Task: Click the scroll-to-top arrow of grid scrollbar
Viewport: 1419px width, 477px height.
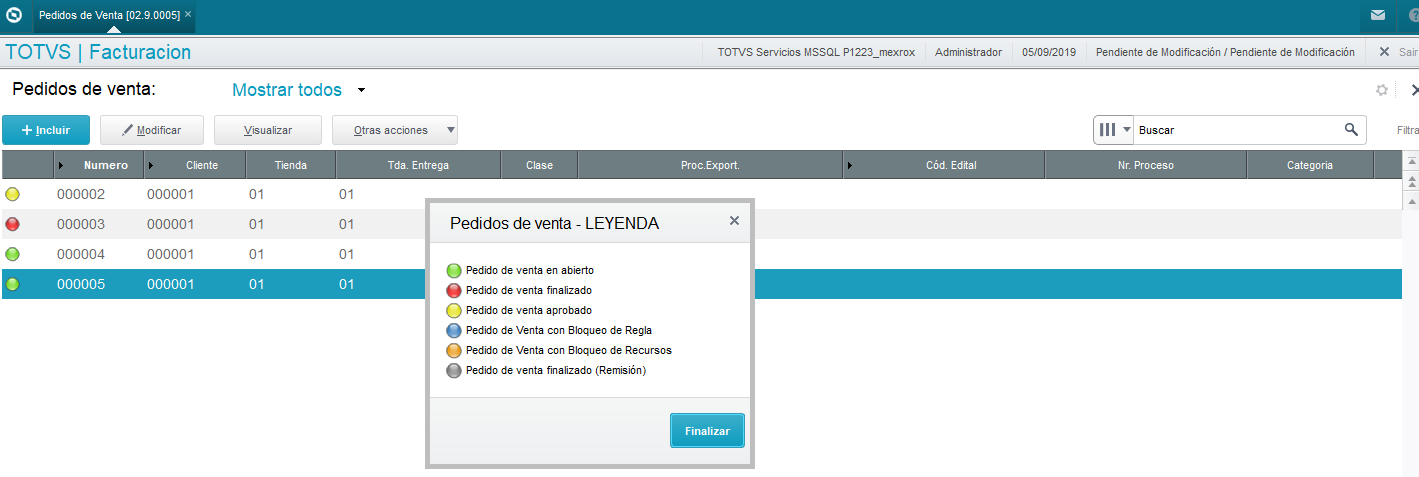Action: coord(1411,161)
